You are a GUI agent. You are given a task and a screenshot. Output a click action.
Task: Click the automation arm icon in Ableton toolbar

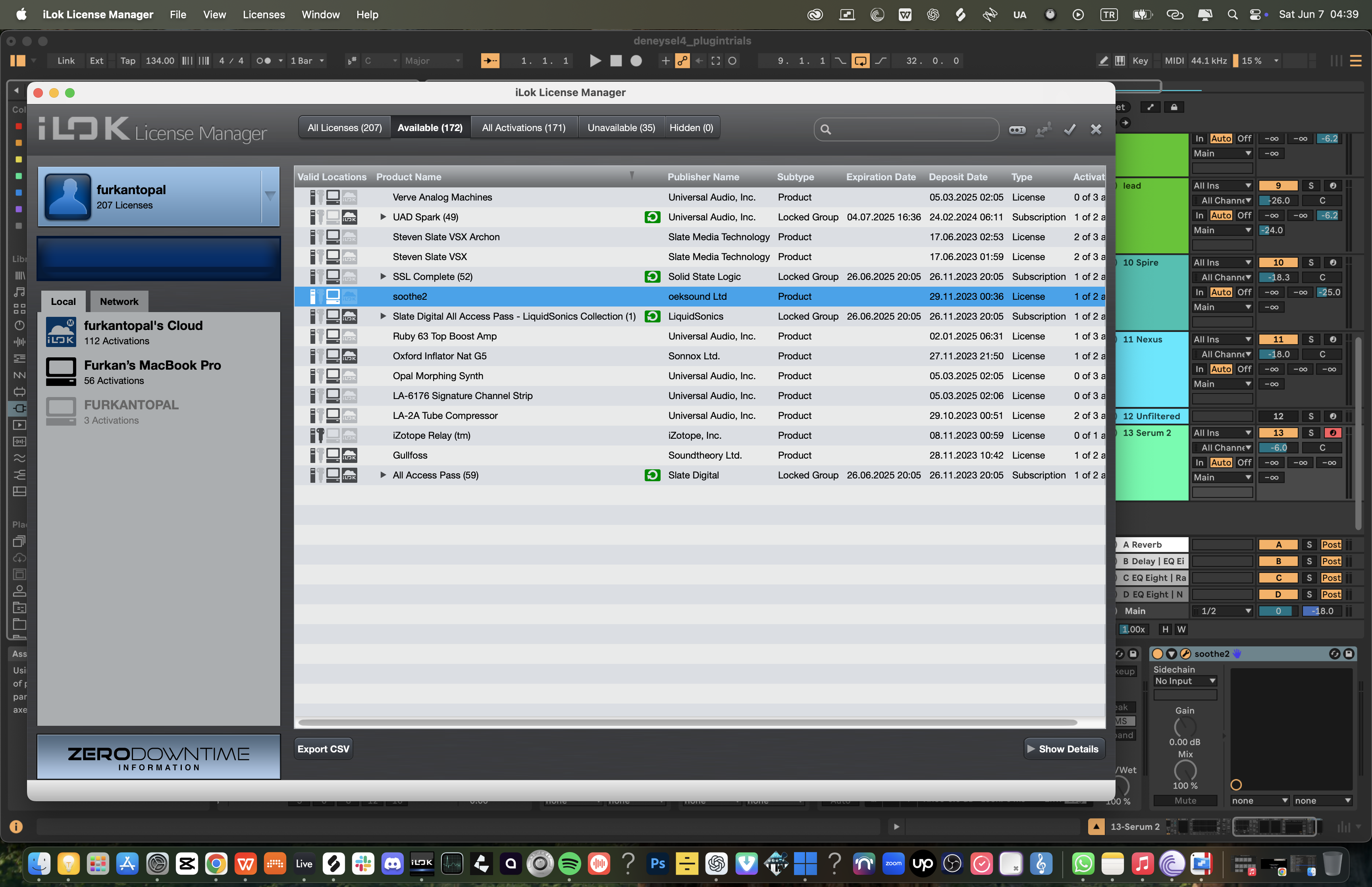pos(682,60)
